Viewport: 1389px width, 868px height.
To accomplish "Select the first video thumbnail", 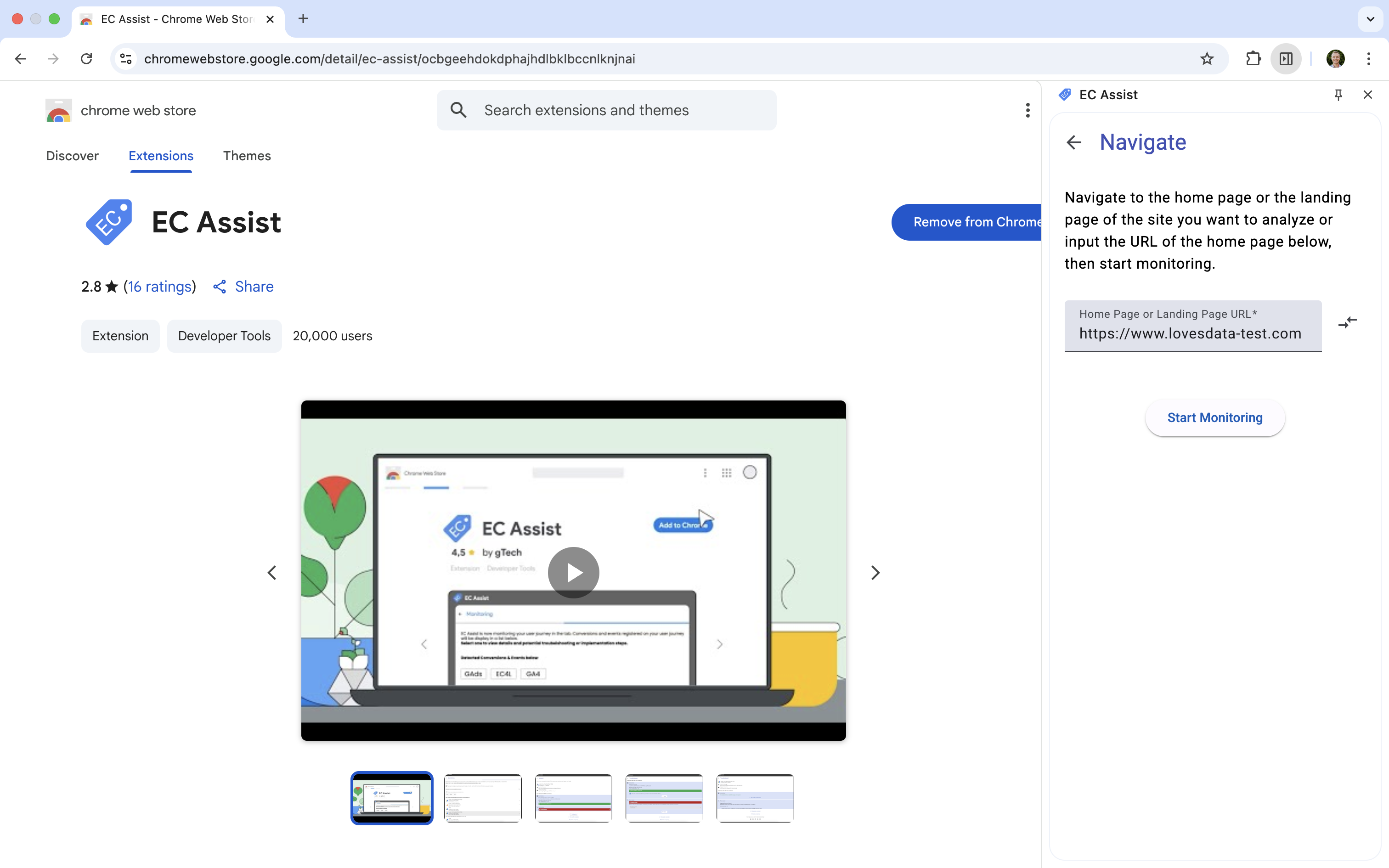I will tap(392, 798).
